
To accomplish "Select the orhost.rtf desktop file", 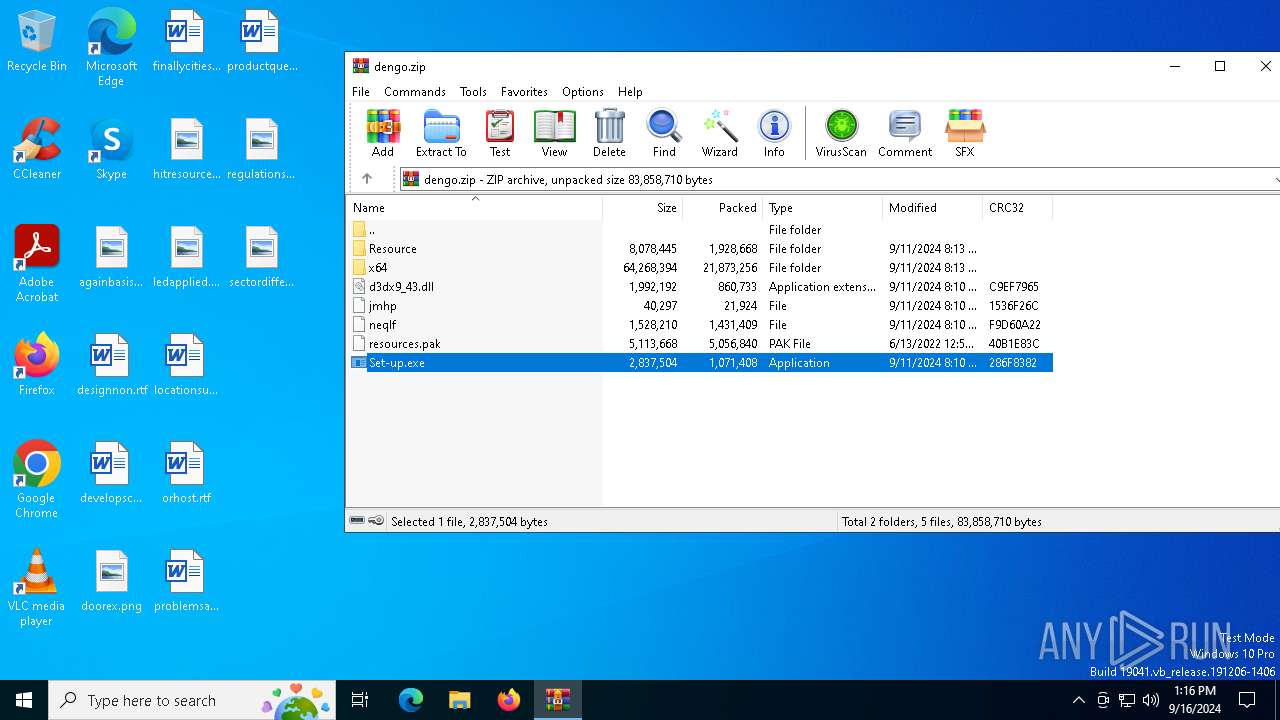I will point(186,472).
